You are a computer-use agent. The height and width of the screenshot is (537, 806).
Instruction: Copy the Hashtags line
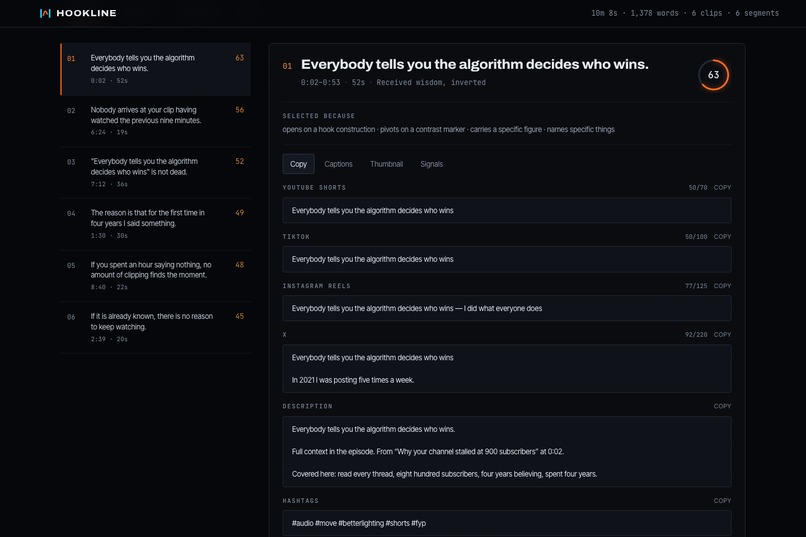tap(722, 501)
